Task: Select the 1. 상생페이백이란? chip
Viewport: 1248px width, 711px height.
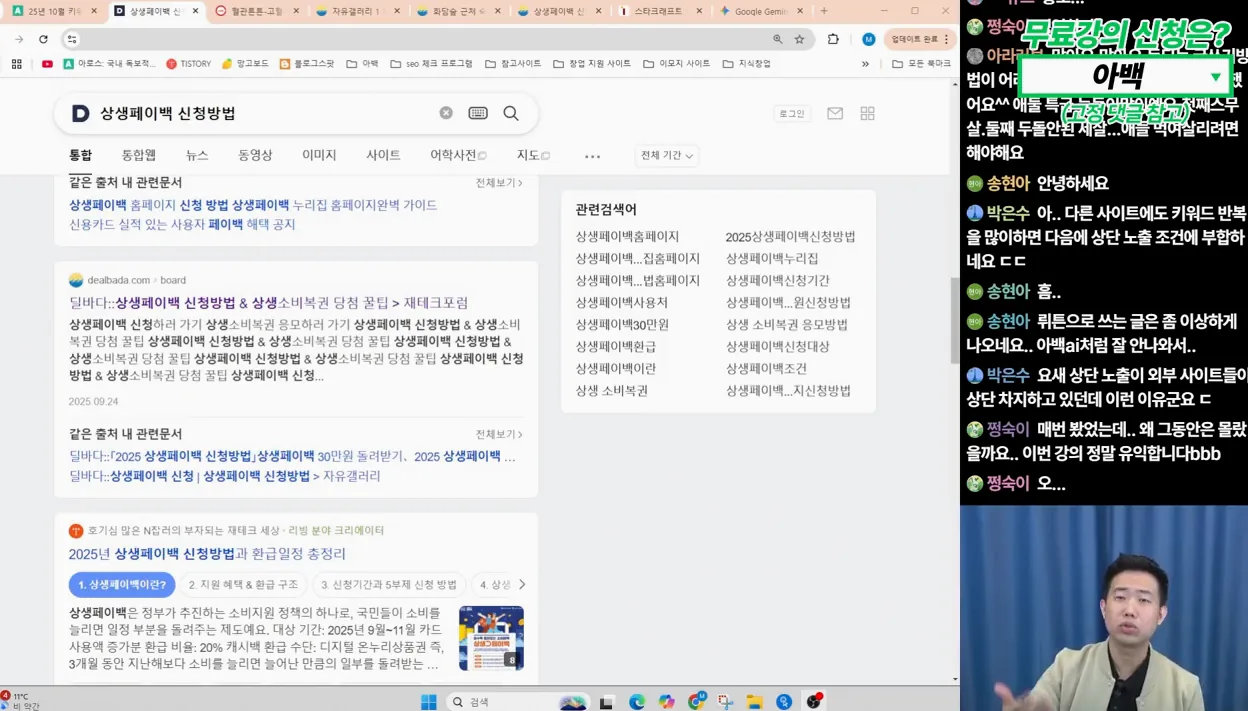Action: [122, 585]
